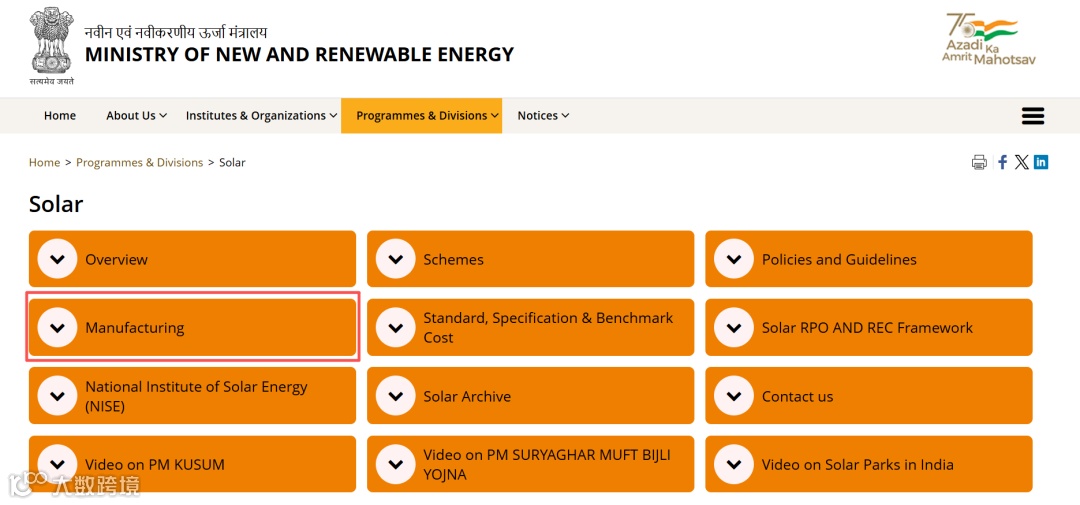Click the Ministry of New and Renewable Energy title

(299, 54)
